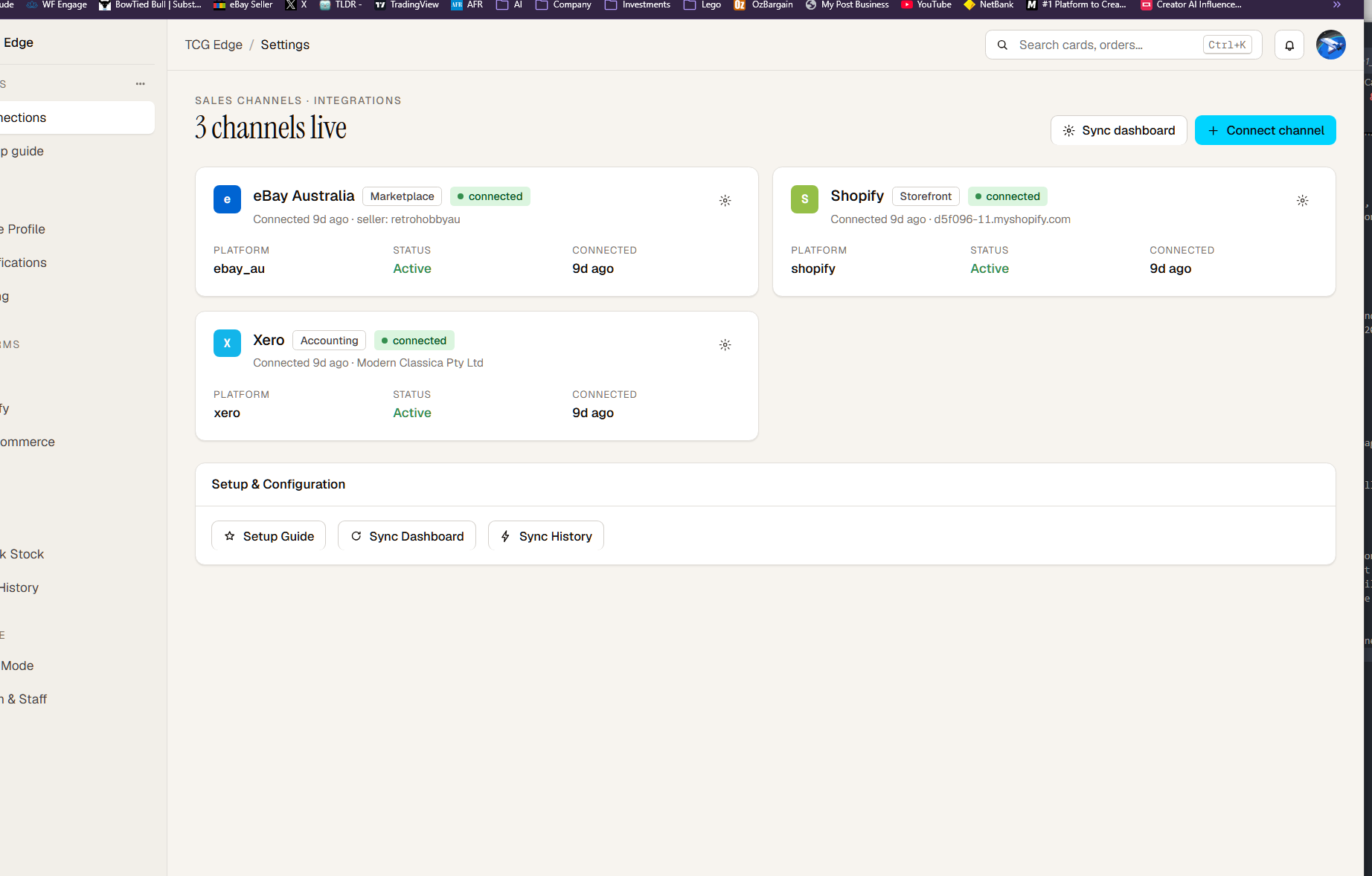This screenshot has height=876, width=1372.
Task: Open the NetBank bookmark
Action: pos(989,4)
